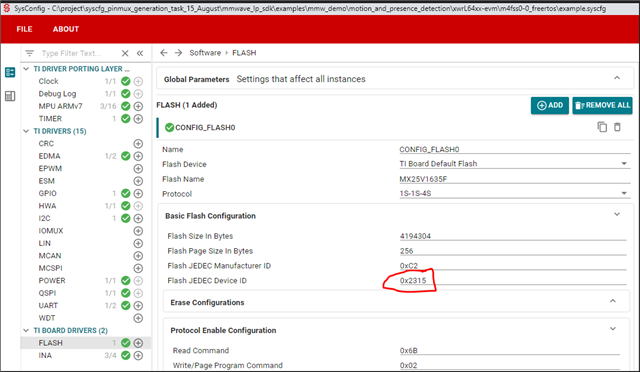The image size is (640, 372).
Task: Add another UART instance
Action: pyautogui.click(x=138, y=305)
